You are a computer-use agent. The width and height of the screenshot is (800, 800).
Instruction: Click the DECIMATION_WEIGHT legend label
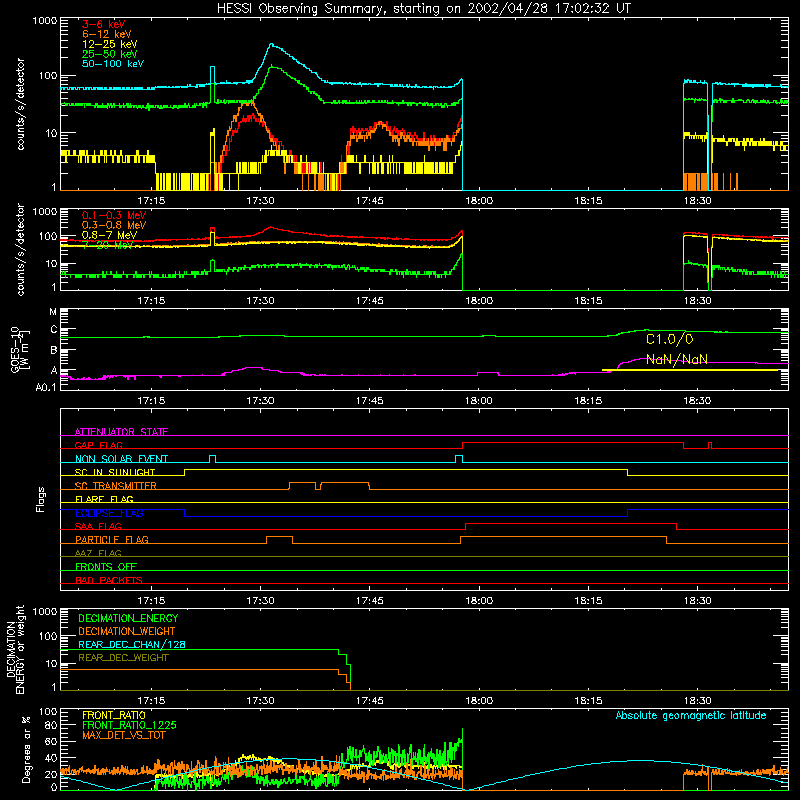point(127,631)
